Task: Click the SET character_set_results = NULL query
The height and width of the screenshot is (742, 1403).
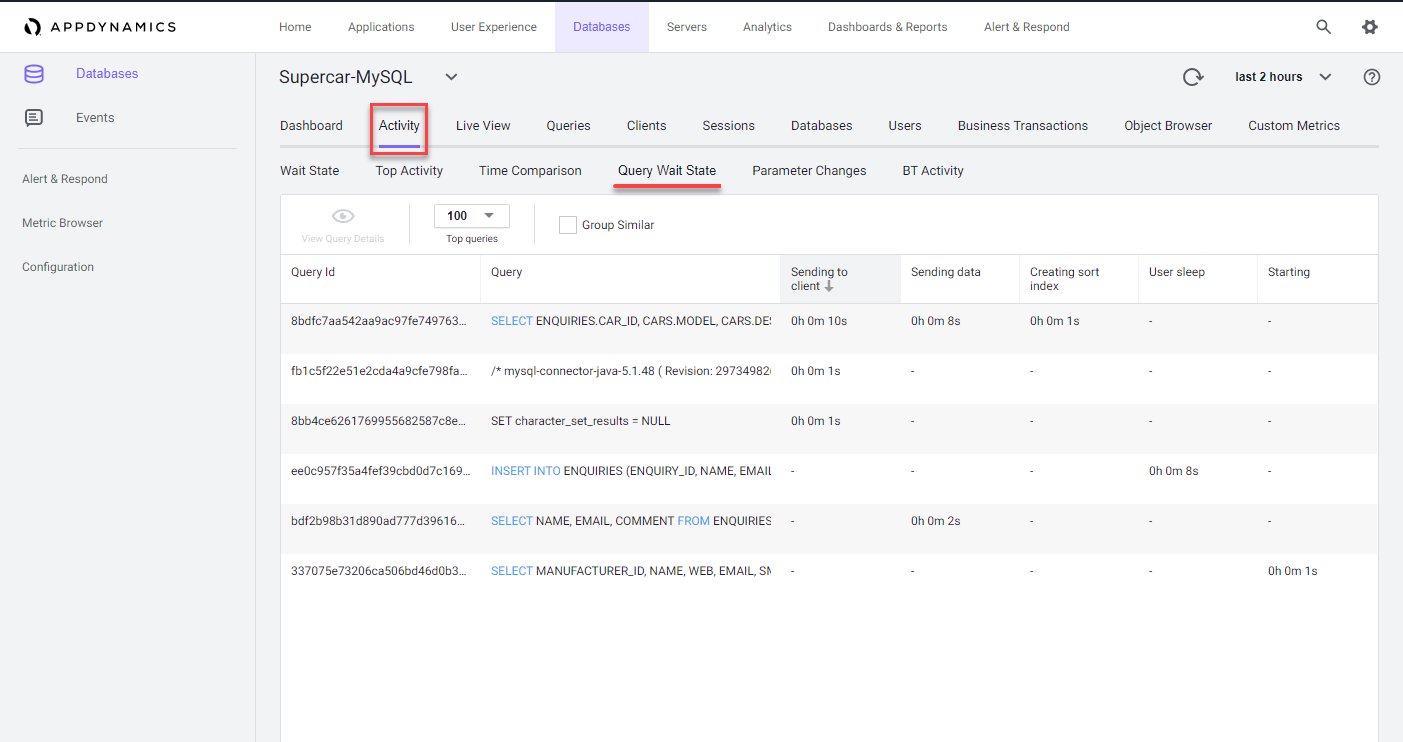Action: tap(581, 421)
